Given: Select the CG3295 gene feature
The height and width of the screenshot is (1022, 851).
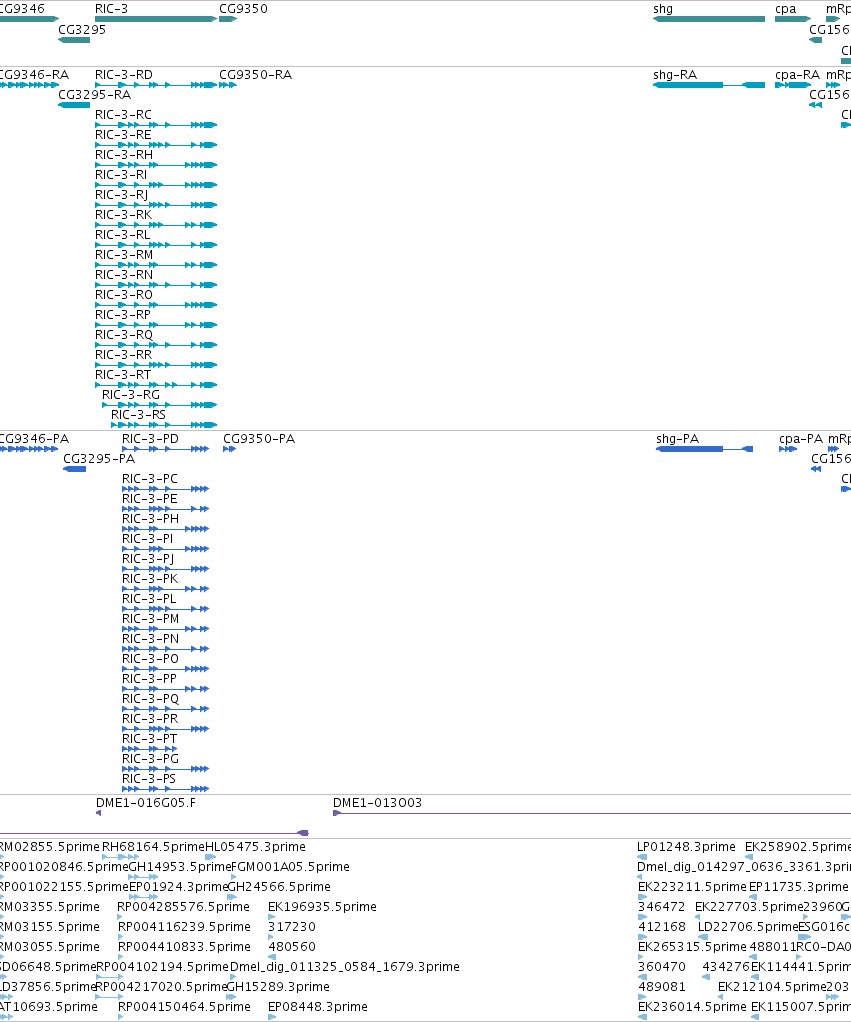Looking at the screenshot, I should click(x=74, y=40).
